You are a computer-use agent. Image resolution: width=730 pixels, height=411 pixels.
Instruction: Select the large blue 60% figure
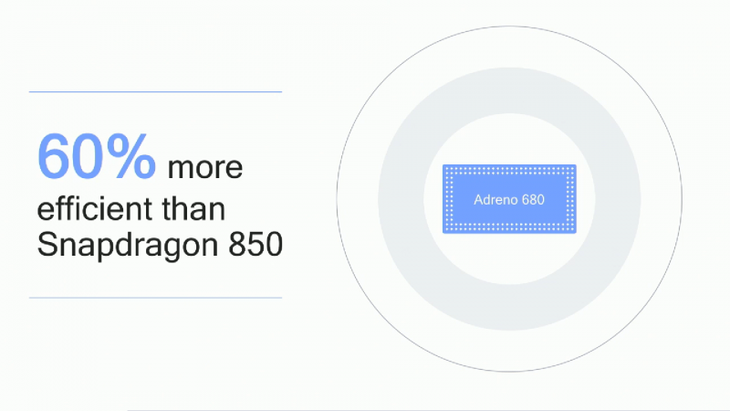(96, 156)
